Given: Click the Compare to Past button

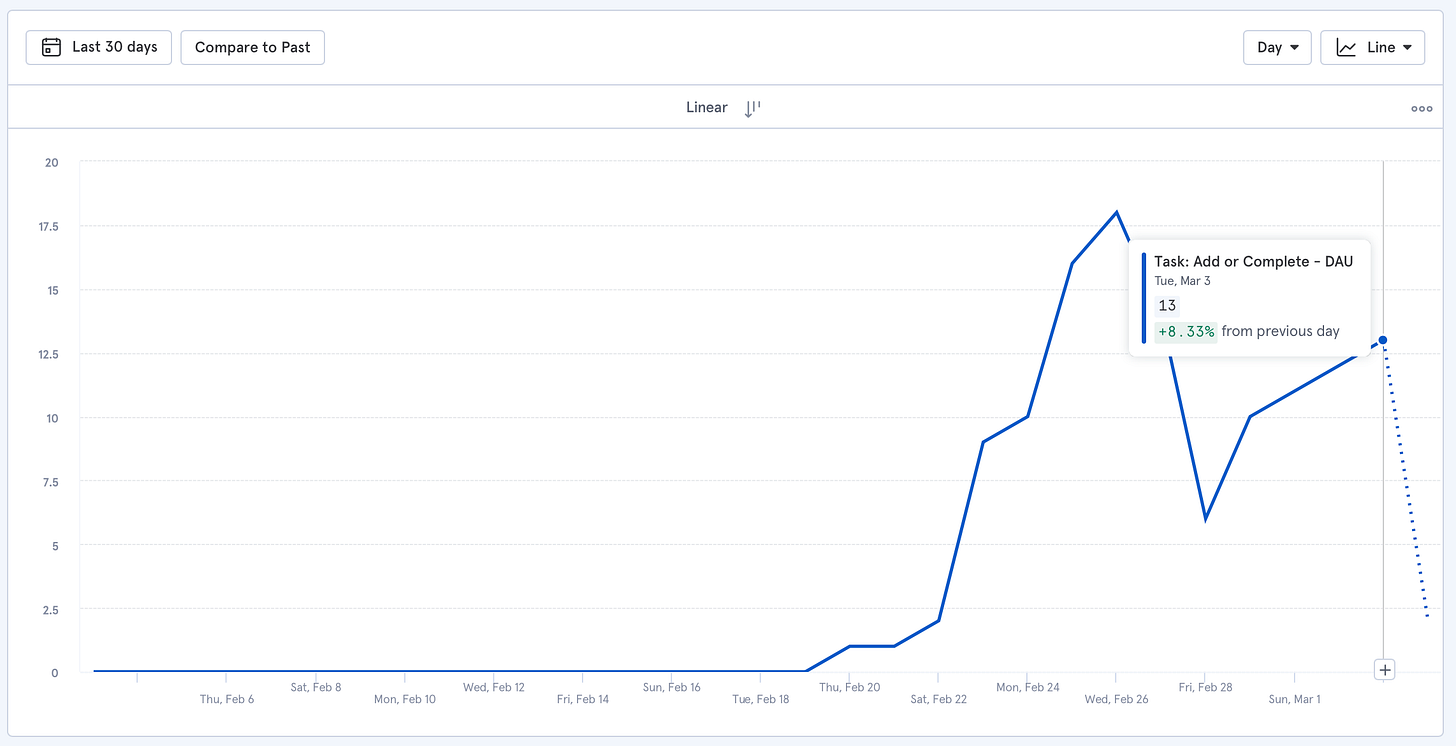Looking at the screenshot, I should (252, 47).
